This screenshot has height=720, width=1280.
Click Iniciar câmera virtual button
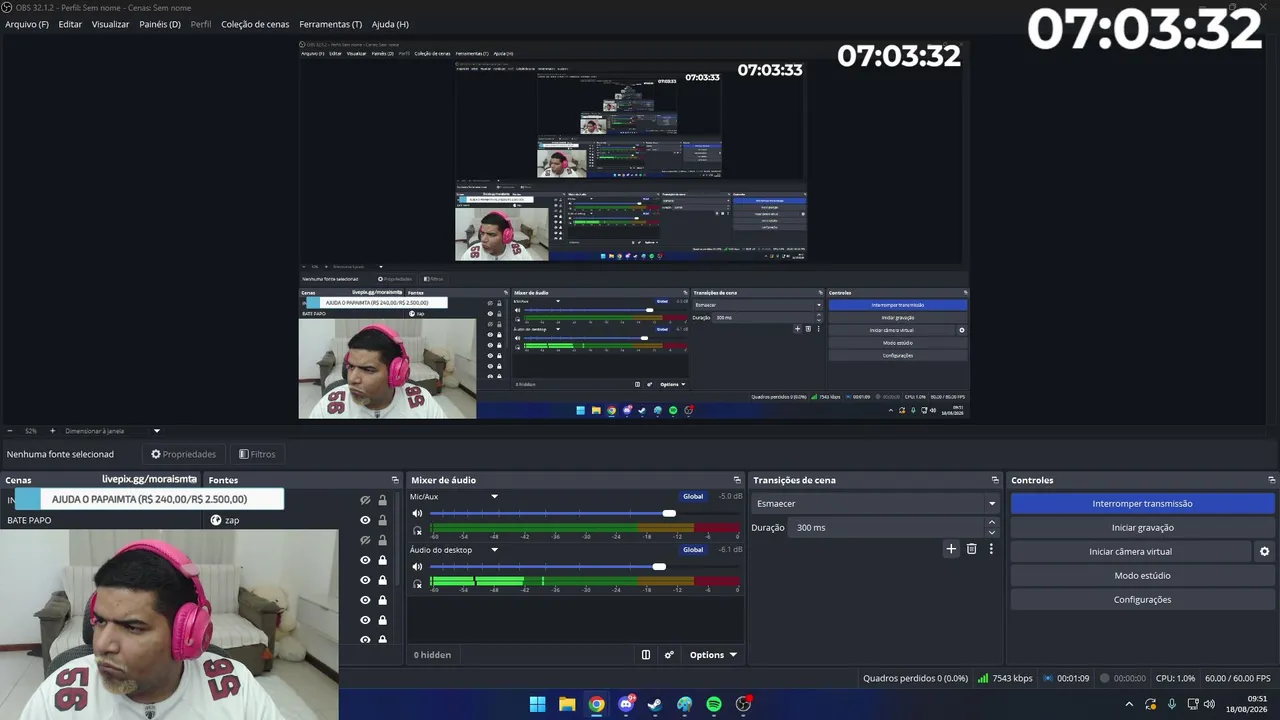coord(1130,551)
